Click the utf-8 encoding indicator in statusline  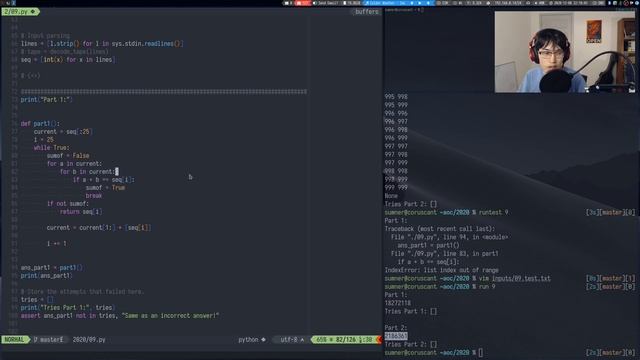(291, 340)
